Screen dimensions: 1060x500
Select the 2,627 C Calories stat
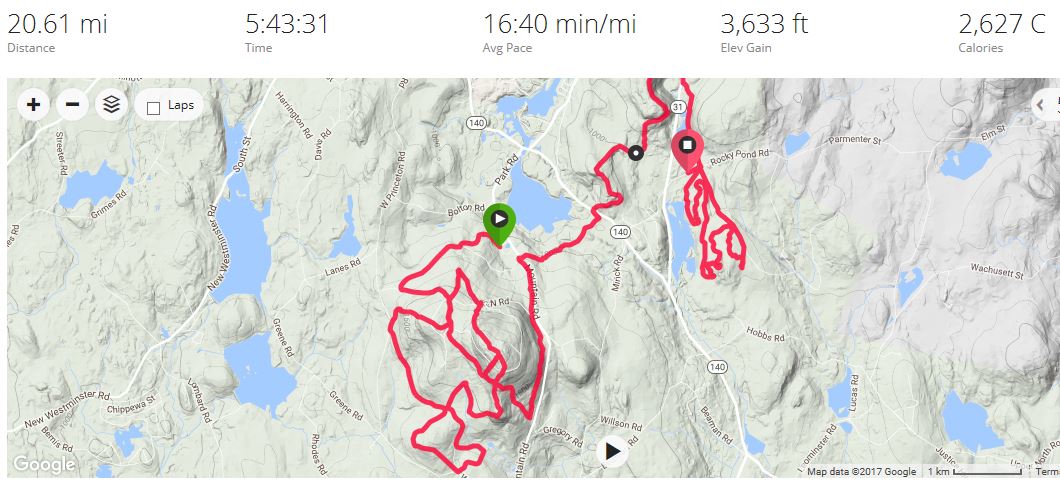[1002, 33]
